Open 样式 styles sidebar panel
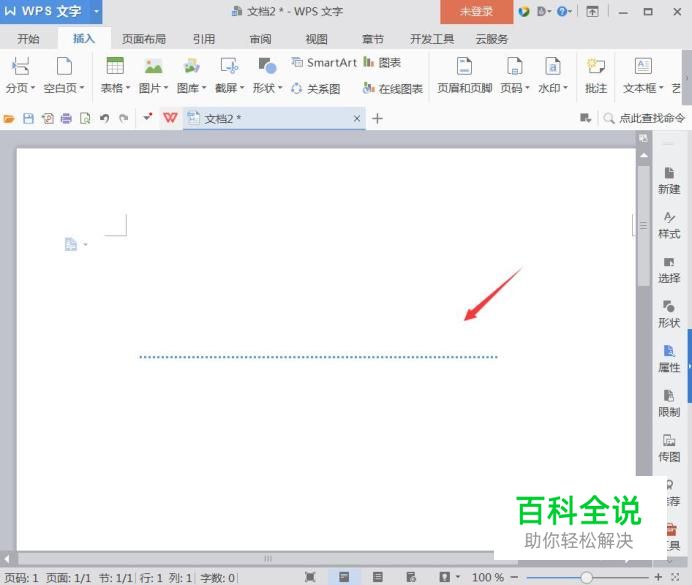 669,225
